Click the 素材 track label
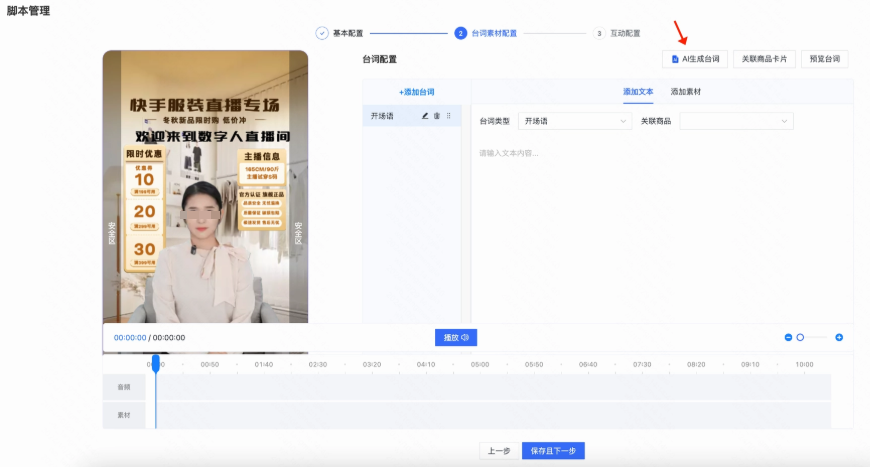The image size is (870, 467). (x=124, y=415)
